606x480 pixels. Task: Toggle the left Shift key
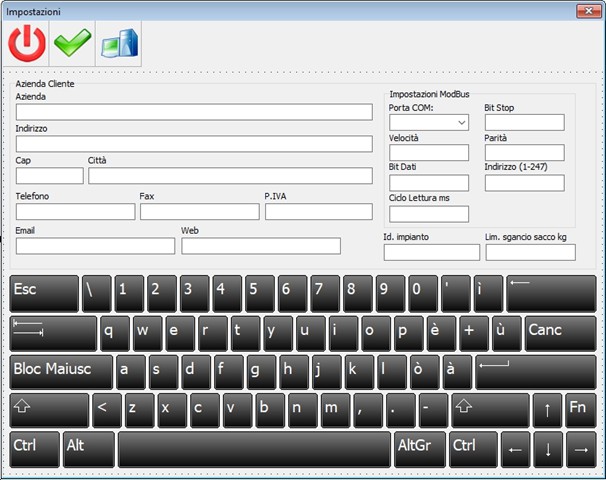pos(48,409)
